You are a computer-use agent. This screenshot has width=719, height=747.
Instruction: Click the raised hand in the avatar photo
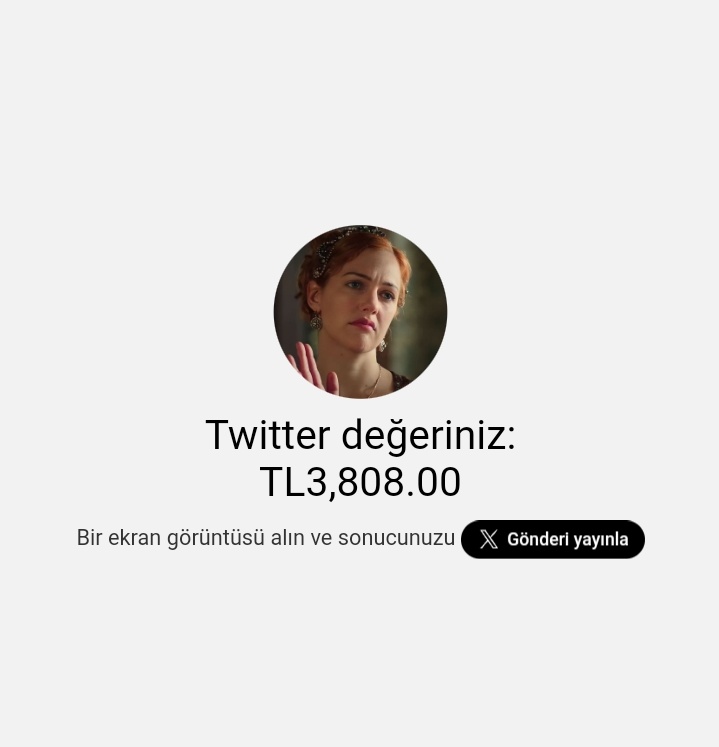pyautogui.click(x=314, y=367)
